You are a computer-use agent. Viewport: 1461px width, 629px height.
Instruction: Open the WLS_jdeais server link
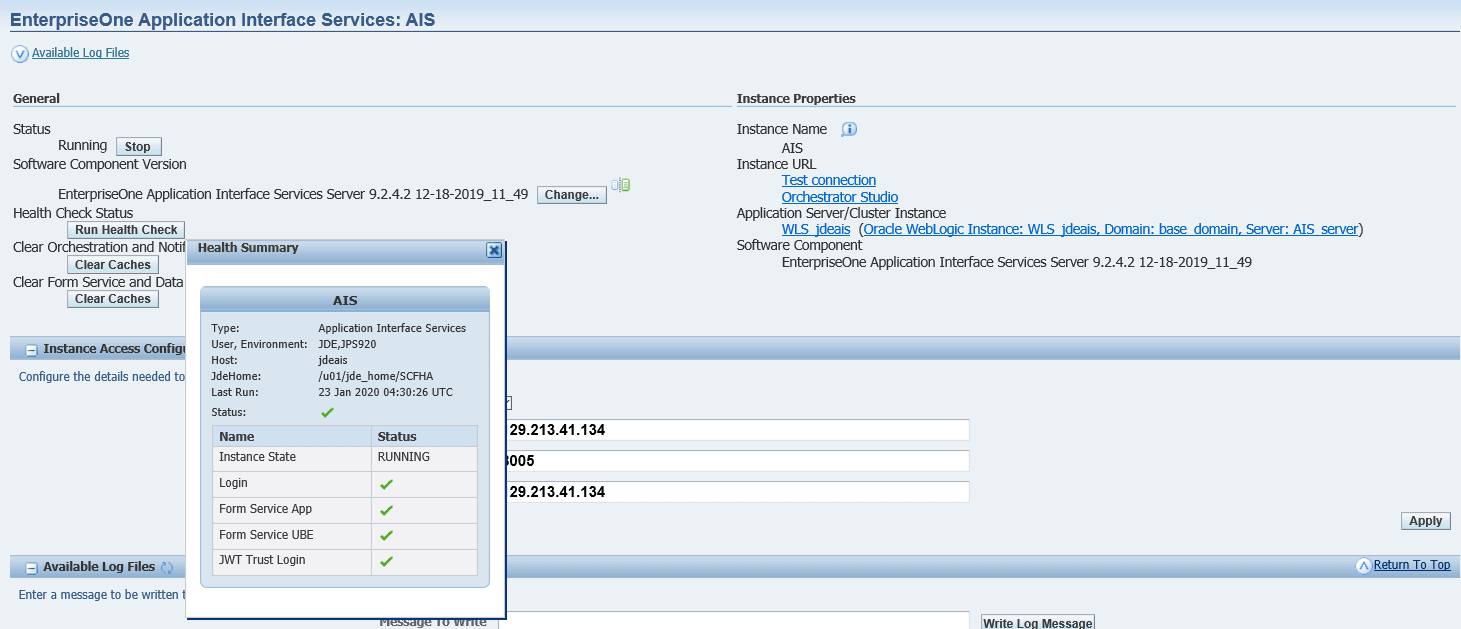pyautogui.click(x=816, y=230)
